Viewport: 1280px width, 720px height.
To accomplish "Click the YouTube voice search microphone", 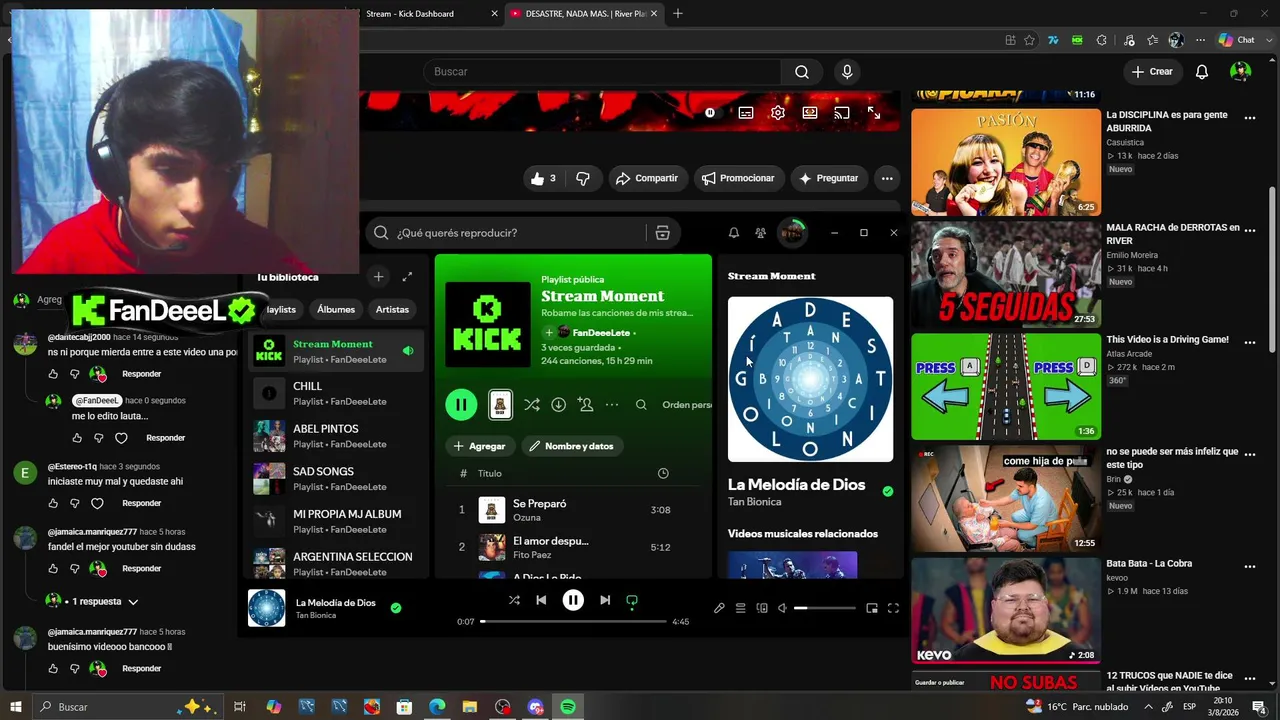I will point(847,72).
